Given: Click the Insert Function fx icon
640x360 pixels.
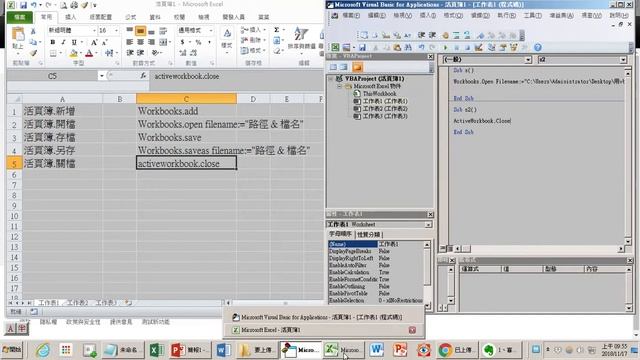Looking at the screenshot, I should coord(143,76).
